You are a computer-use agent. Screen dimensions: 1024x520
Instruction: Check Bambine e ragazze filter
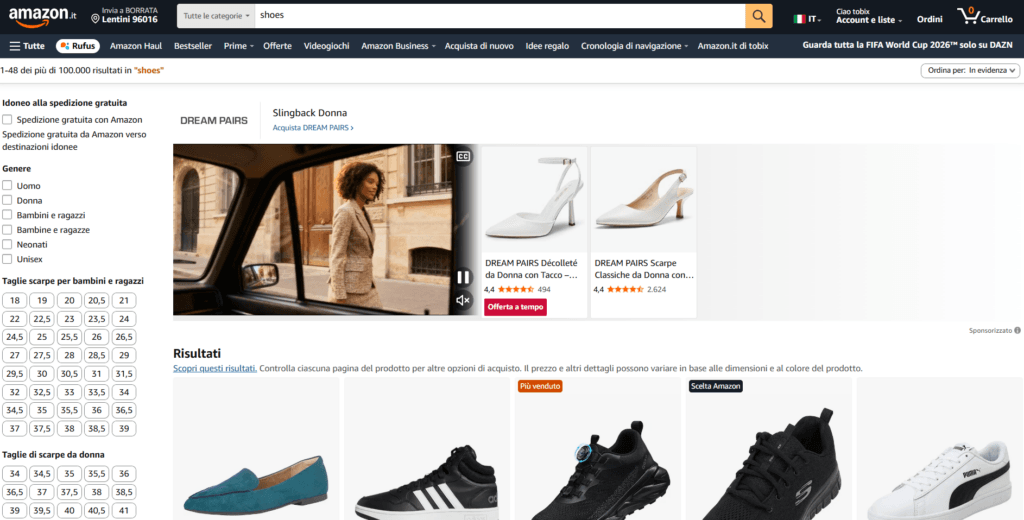tap(7, 229)
